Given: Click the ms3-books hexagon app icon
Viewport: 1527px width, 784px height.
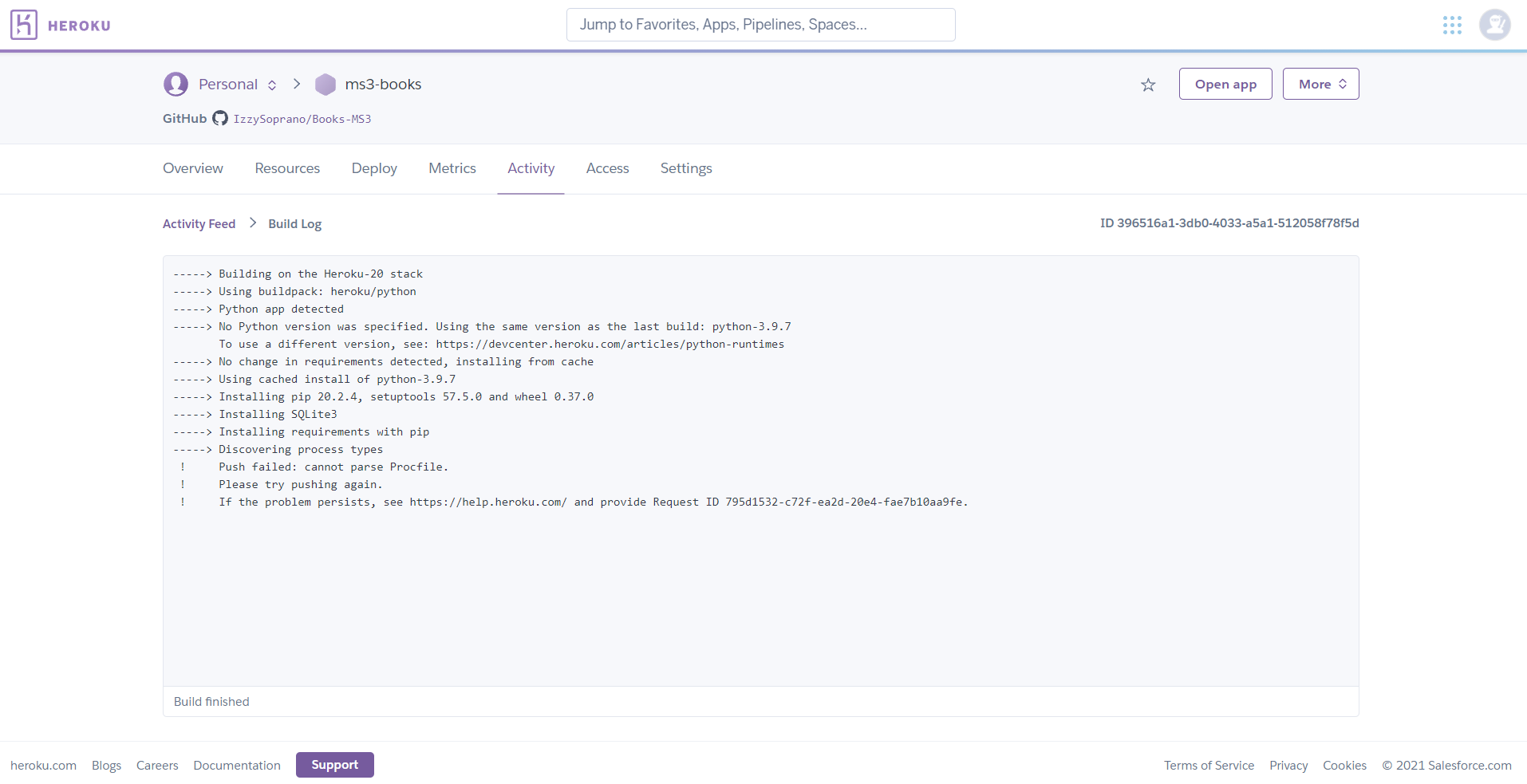Looking at the screenshot, I should pos(326,85).
